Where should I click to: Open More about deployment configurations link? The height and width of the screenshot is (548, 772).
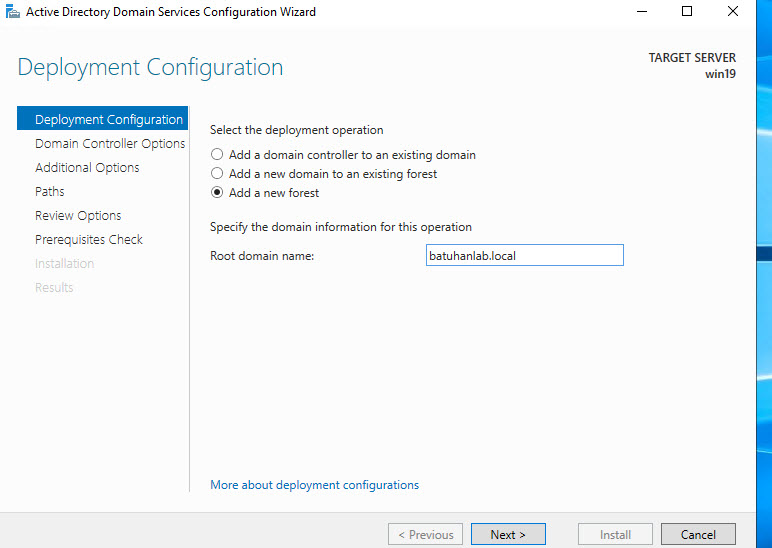tap(314, 485)
